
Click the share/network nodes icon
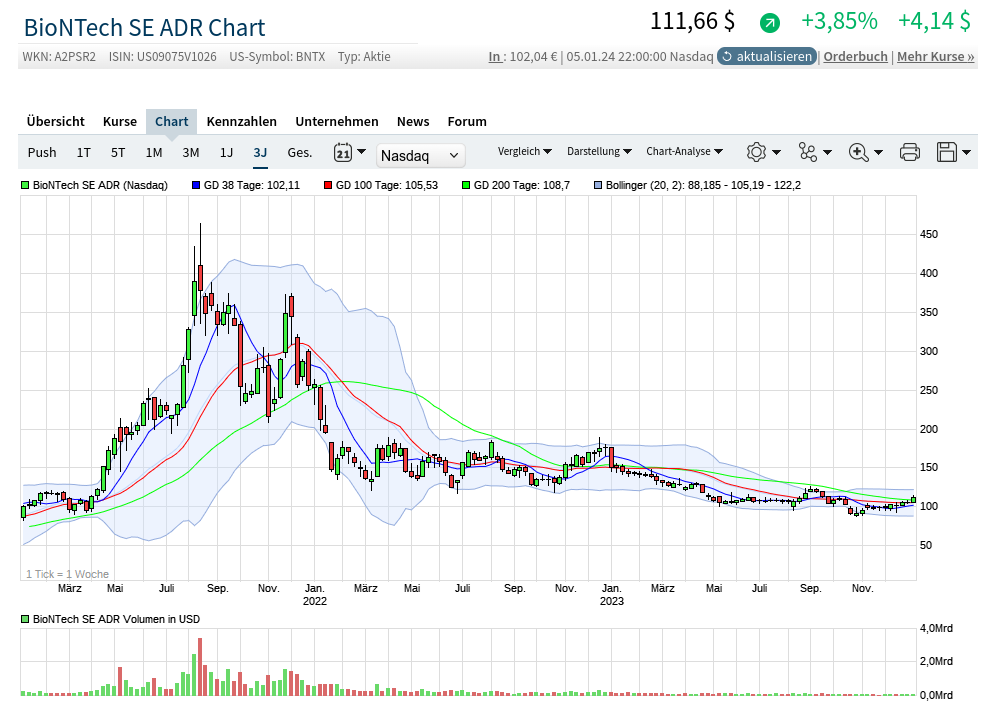pos(807,152)
